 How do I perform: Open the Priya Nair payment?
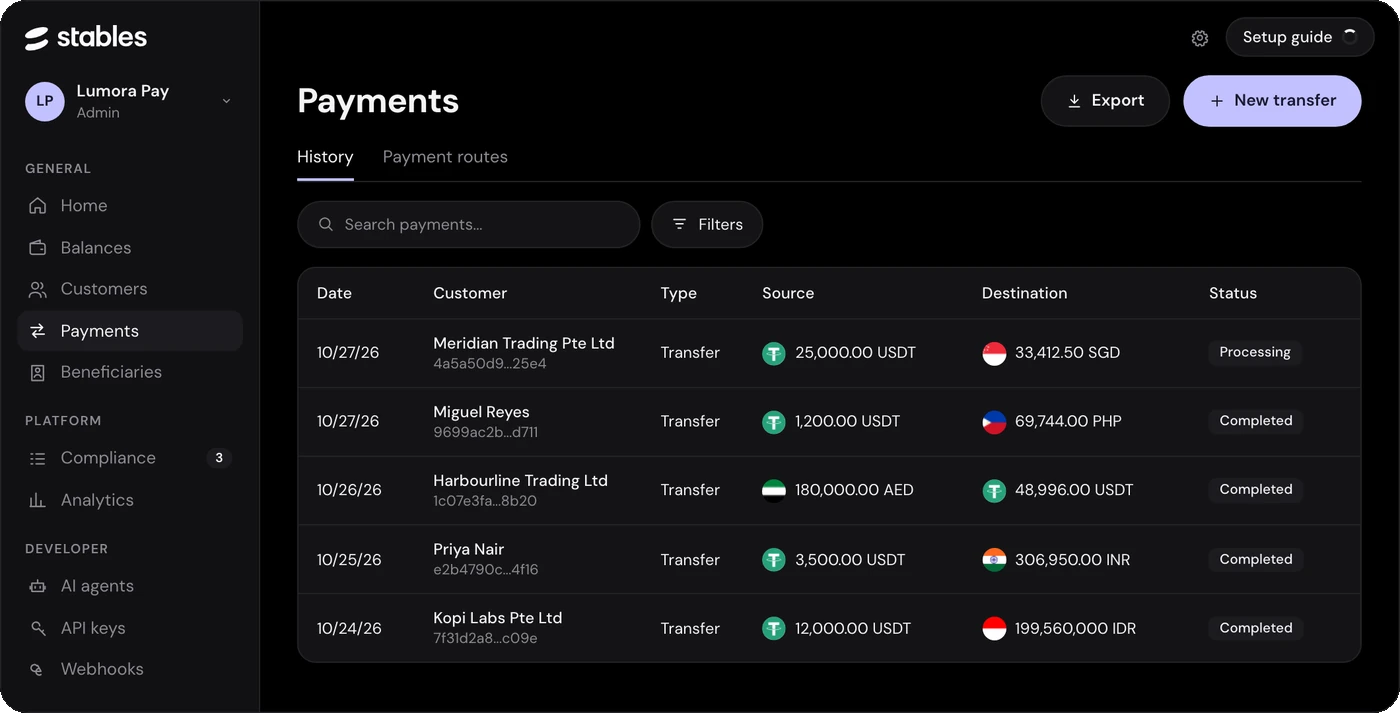click(x=829, y=559)
